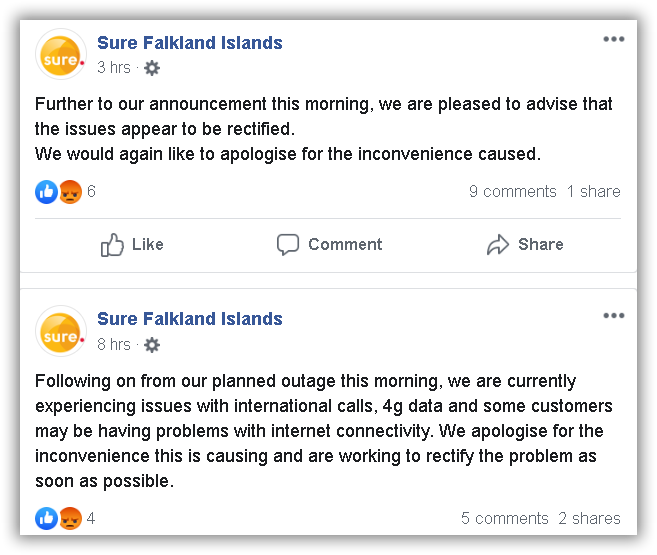Click the thumbs-up reaction icon on the second post

47,519
